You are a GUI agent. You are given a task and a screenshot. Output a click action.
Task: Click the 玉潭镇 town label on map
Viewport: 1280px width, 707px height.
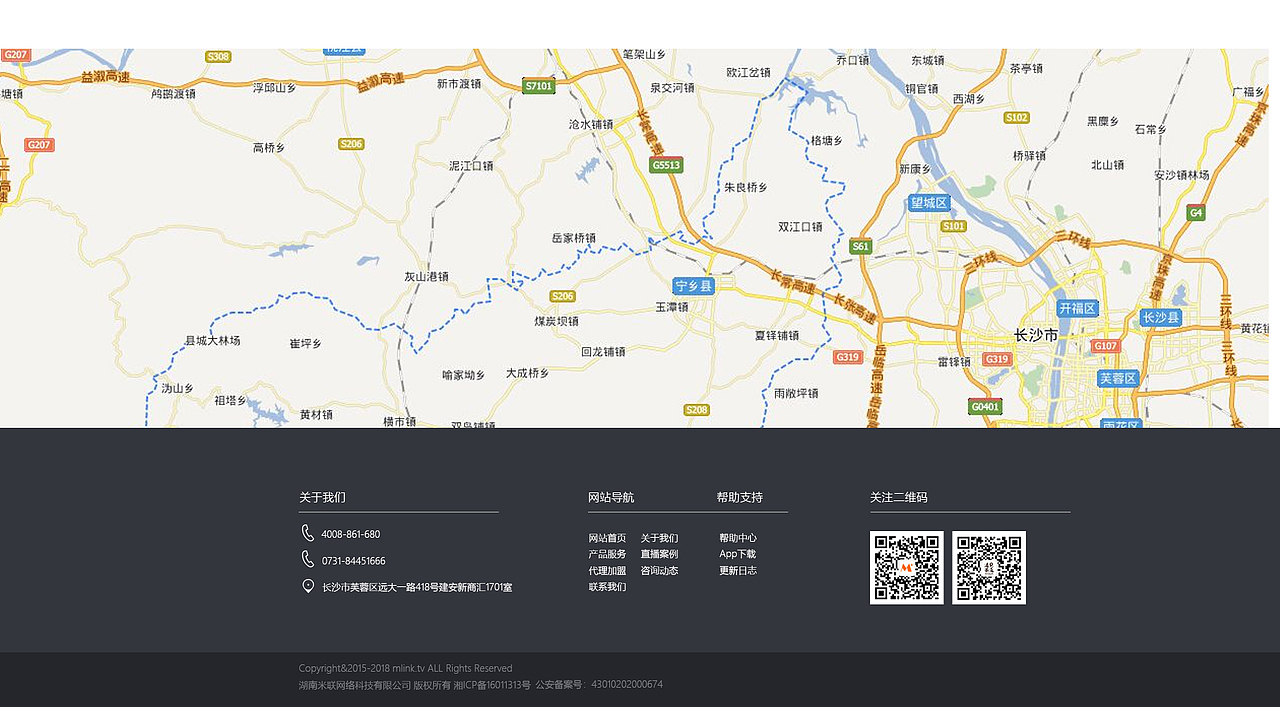pyautogui.click(x=672, y=307)
